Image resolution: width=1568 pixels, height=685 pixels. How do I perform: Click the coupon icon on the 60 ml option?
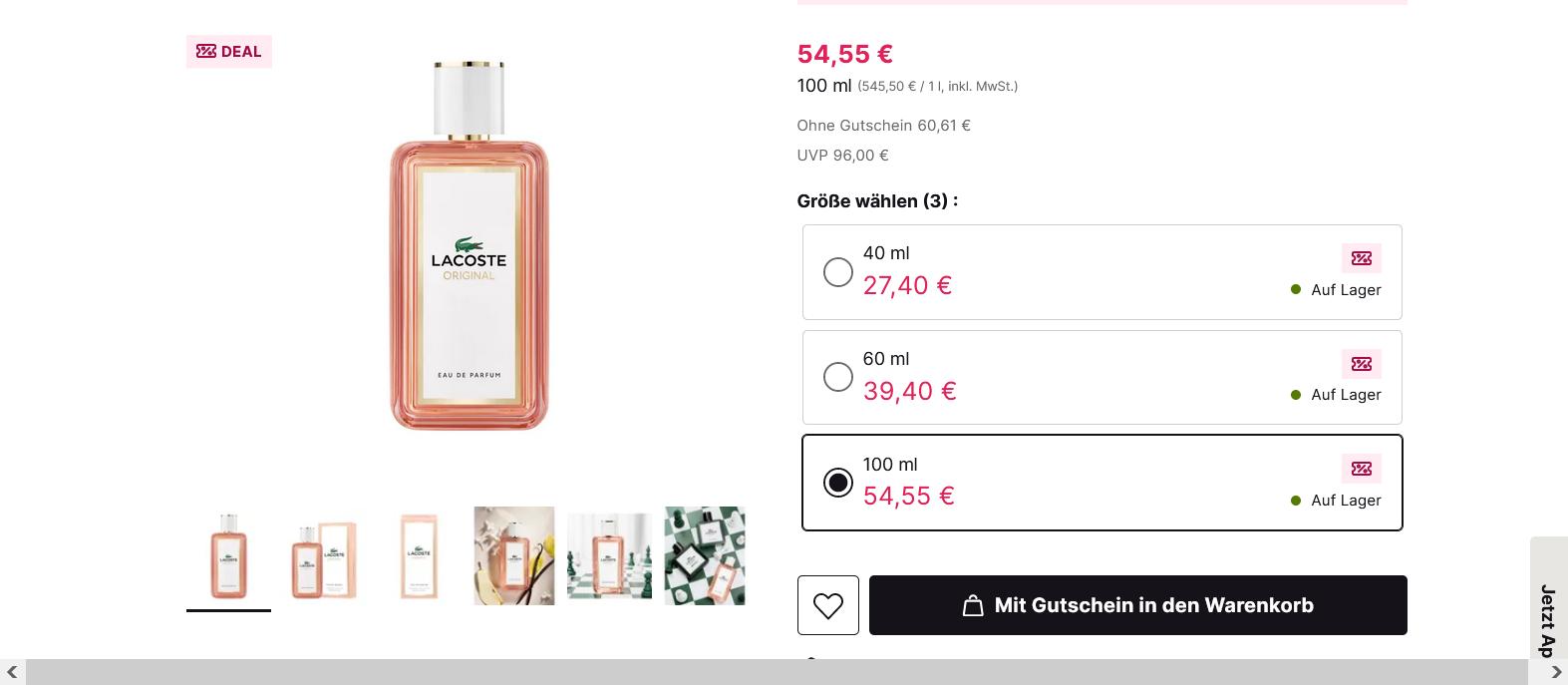click(1361, 364)
